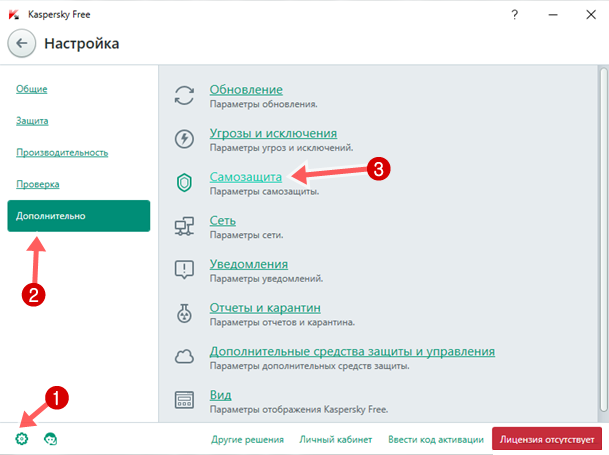The width and height of the screenshot is (609, 455).
Task: Minimize the Kaspersky Free window
Action: (553, 15)
